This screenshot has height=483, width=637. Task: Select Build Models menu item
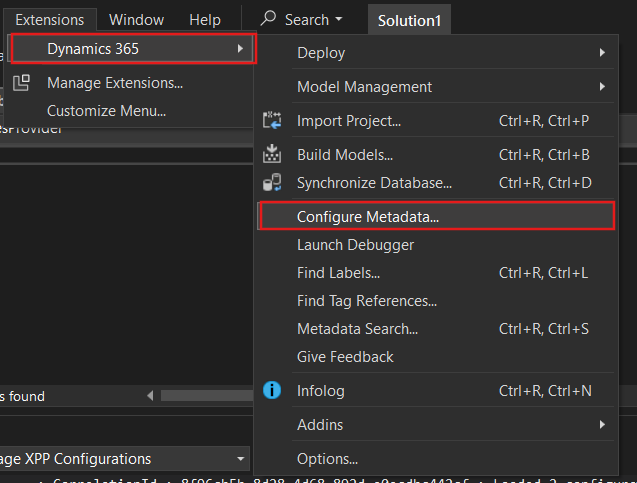pos(436,154)
